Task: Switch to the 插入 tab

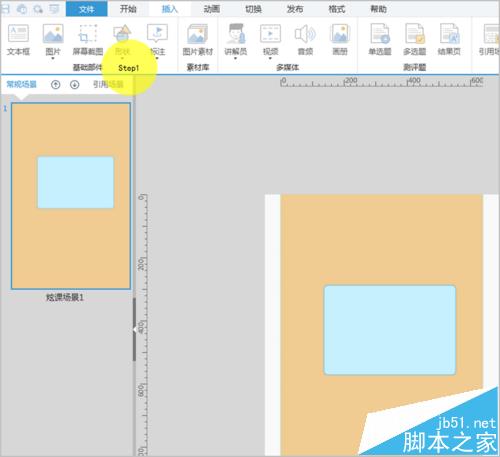Action: tap(170, 9)
